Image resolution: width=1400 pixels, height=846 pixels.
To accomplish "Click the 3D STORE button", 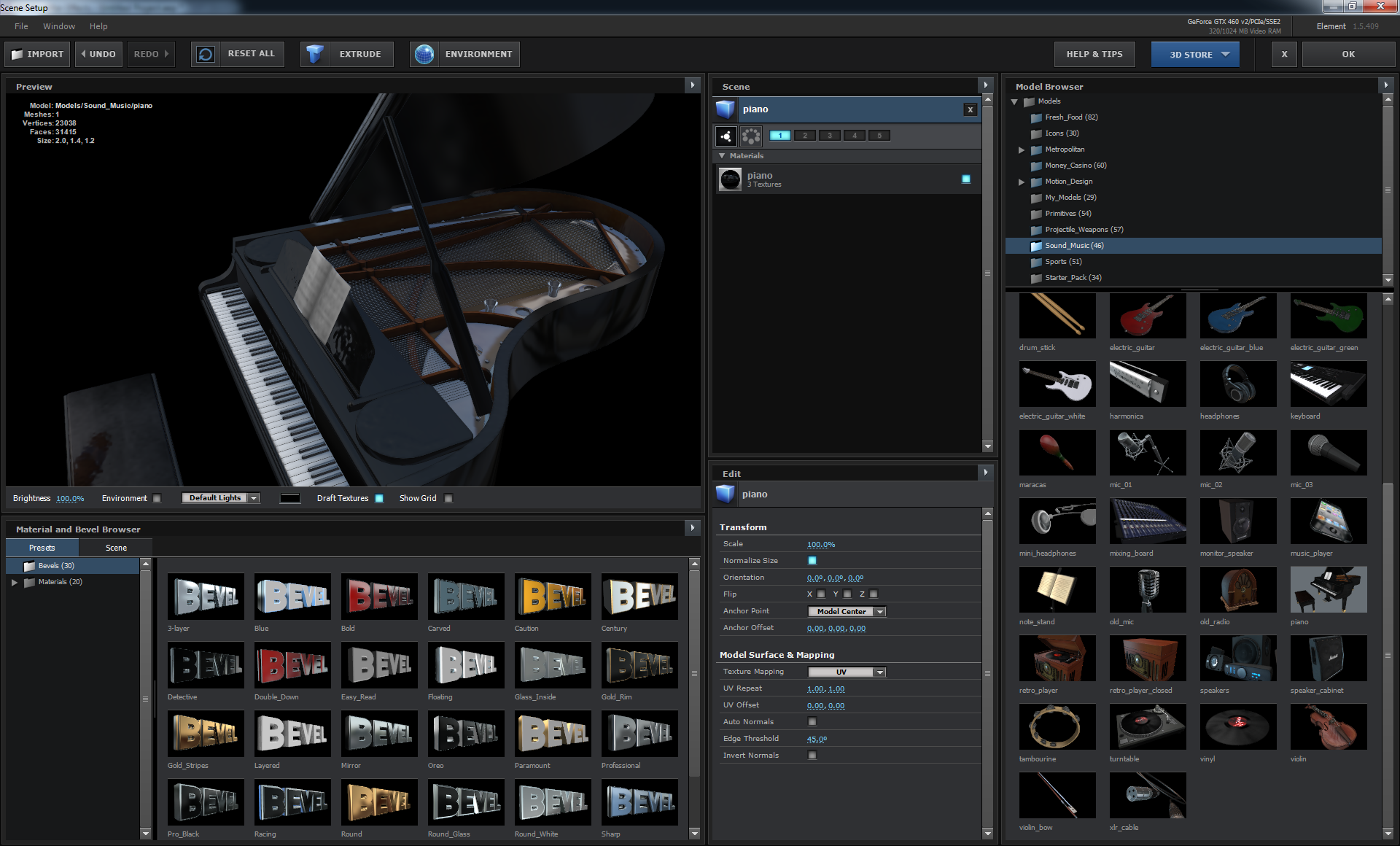I will pyautogui.click(x=1199, y=54).
